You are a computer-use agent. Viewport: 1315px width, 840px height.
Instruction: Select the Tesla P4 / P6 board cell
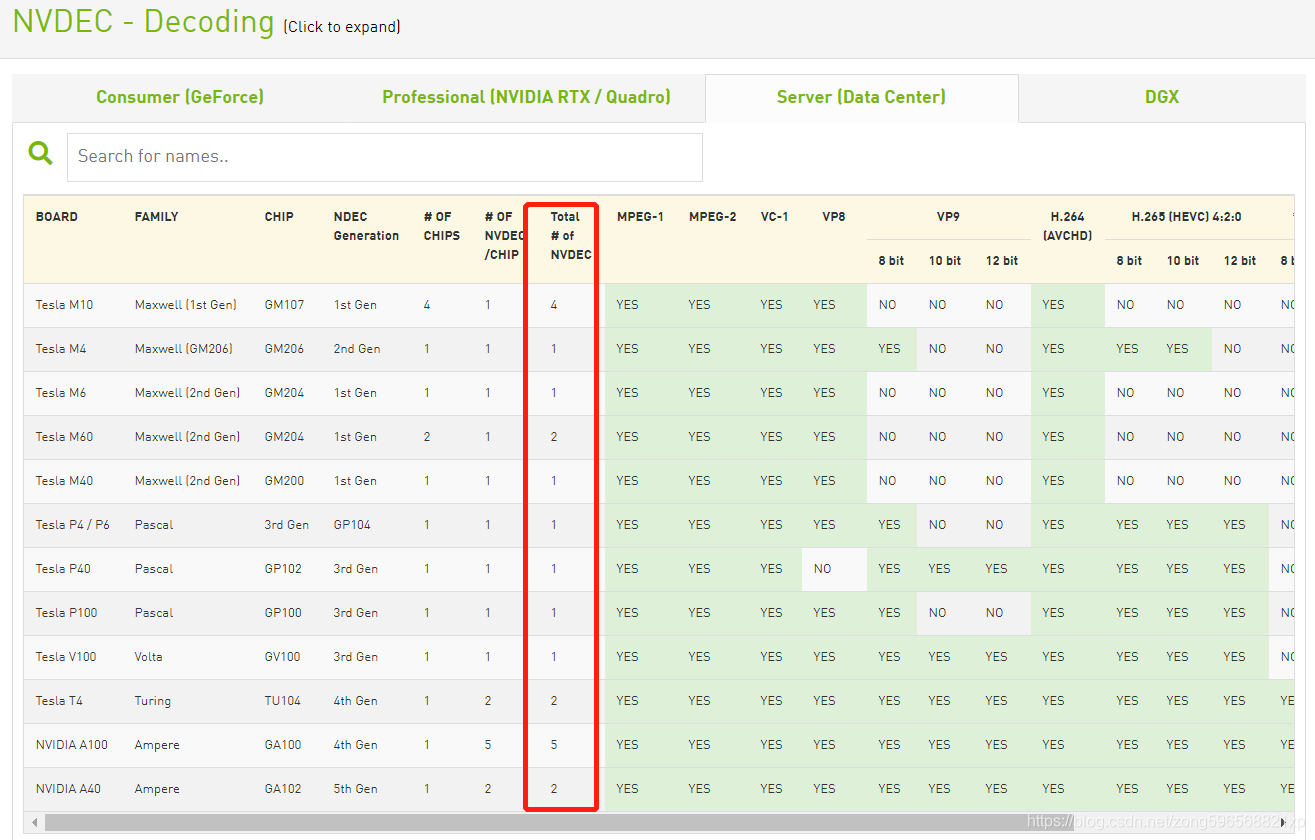coord(72,525)
